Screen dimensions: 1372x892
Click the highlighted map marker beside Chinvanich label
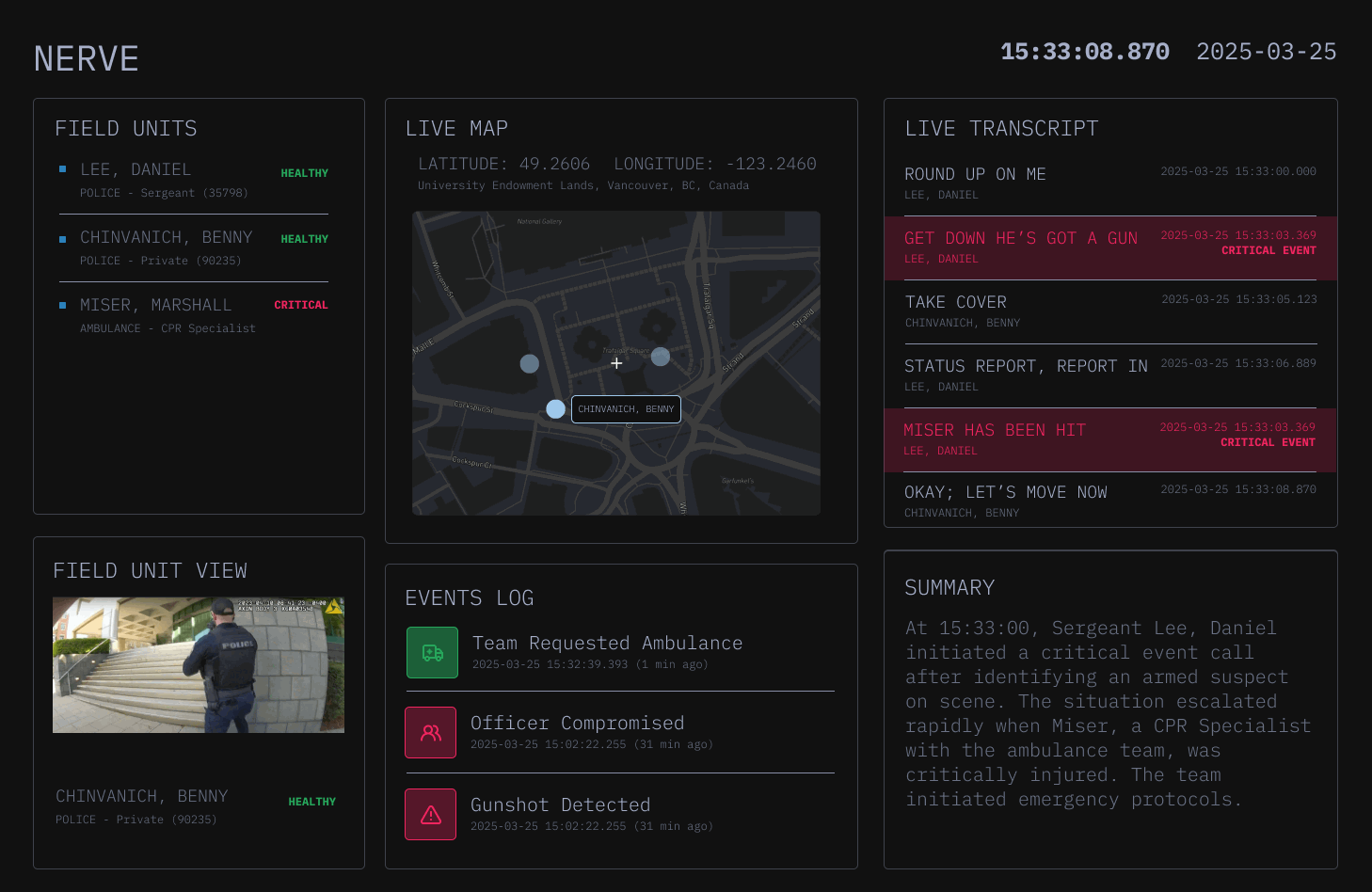pos(556,409)
